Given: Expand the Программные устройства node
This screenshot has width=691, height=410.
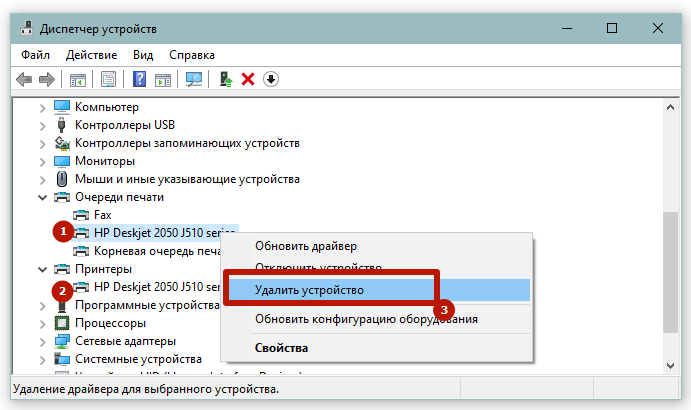Looking at the screenshot, I should (43, 306).
